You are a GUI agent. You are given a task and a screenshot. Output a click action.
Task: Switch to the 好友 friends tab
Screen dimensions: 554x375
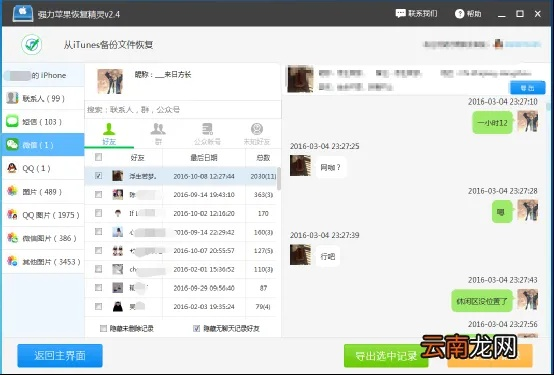(109, 134)
